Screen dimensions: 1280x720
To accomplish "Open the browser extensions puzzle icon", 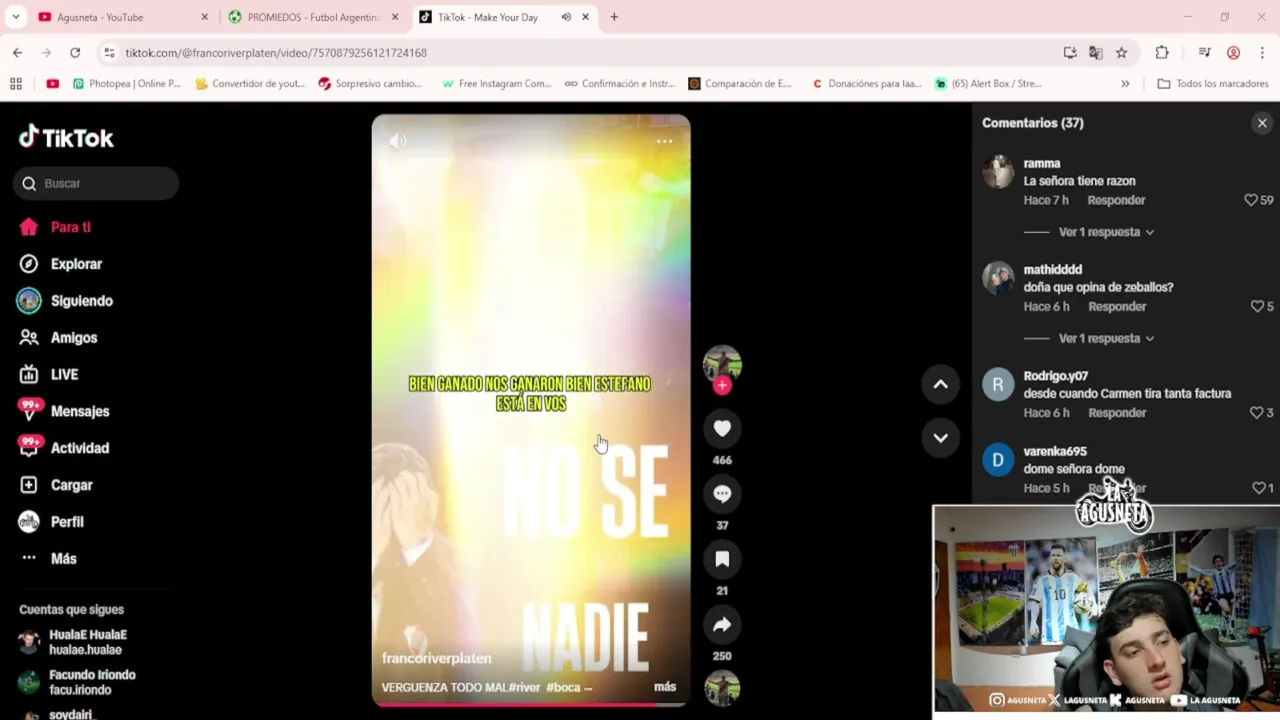I will pos(1162,53).
